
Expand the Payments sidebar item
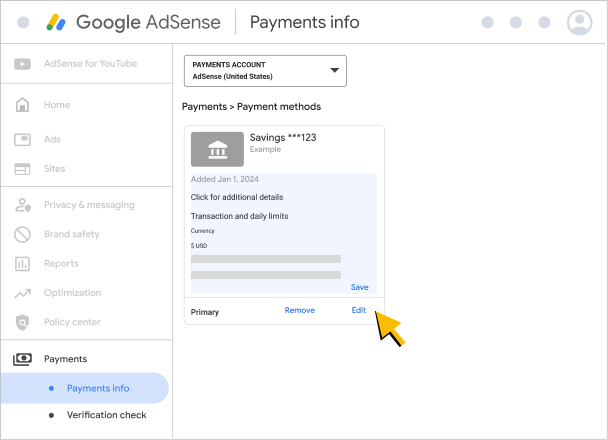click(x=66, y=359)
